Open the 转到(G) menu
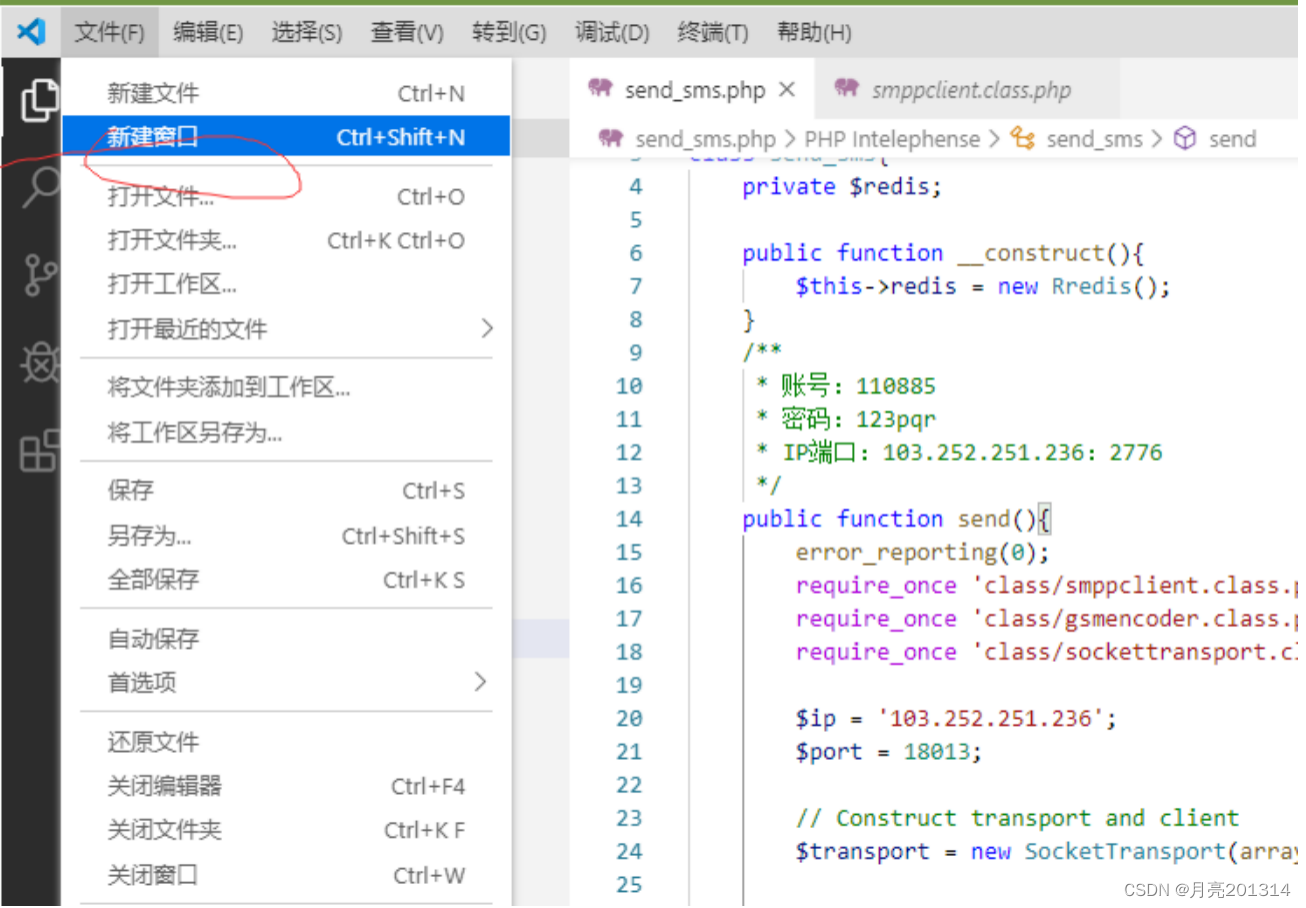 509,33
